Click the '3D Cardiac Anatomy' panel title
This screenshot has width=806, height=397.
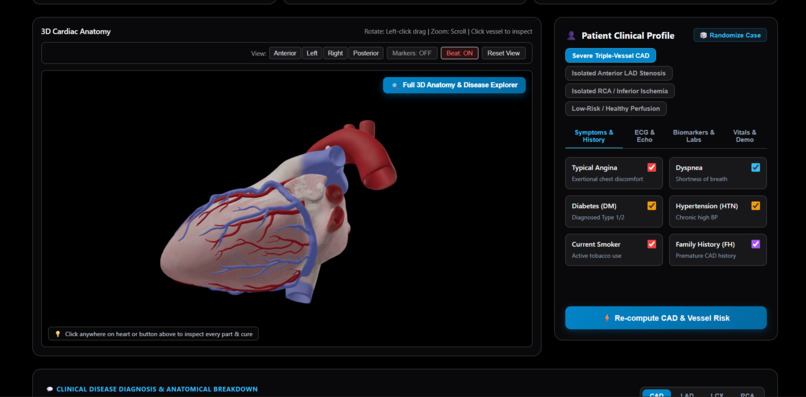click(x=76, y=32)
